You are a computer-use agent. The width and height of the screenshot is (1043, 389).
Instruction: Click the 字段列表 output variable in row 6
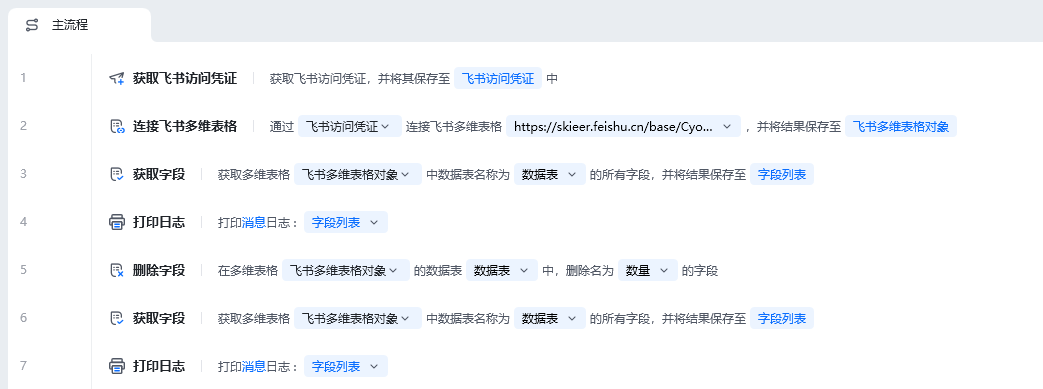point(782,318)
